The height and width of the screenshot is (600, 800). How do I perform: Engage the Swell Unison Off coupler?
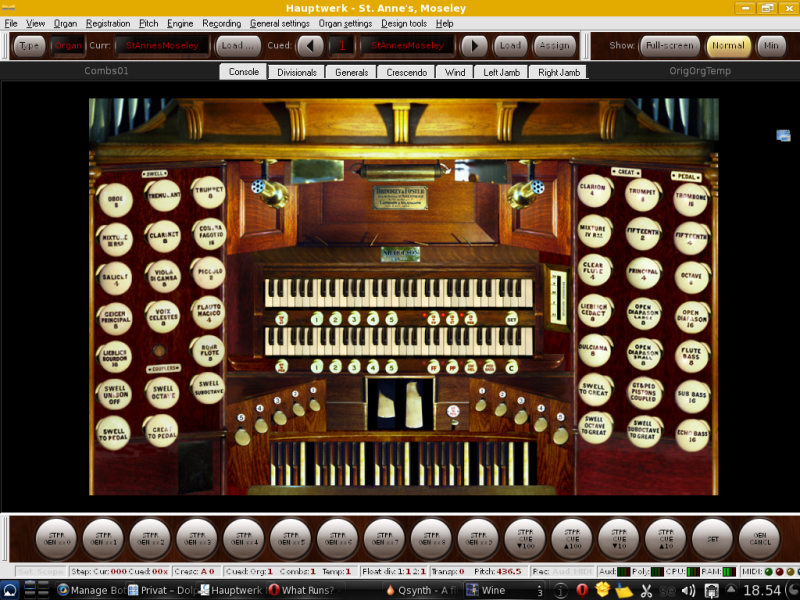pyautogui.click(x=114, y=394)
